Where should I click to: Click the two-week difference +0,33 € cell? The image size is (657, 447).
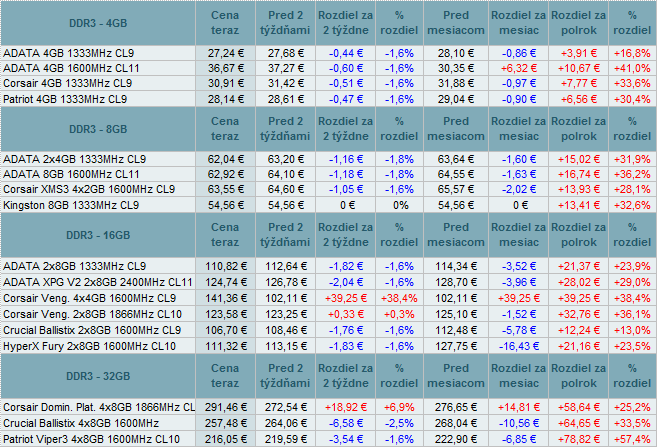click(x=346, y=314)
